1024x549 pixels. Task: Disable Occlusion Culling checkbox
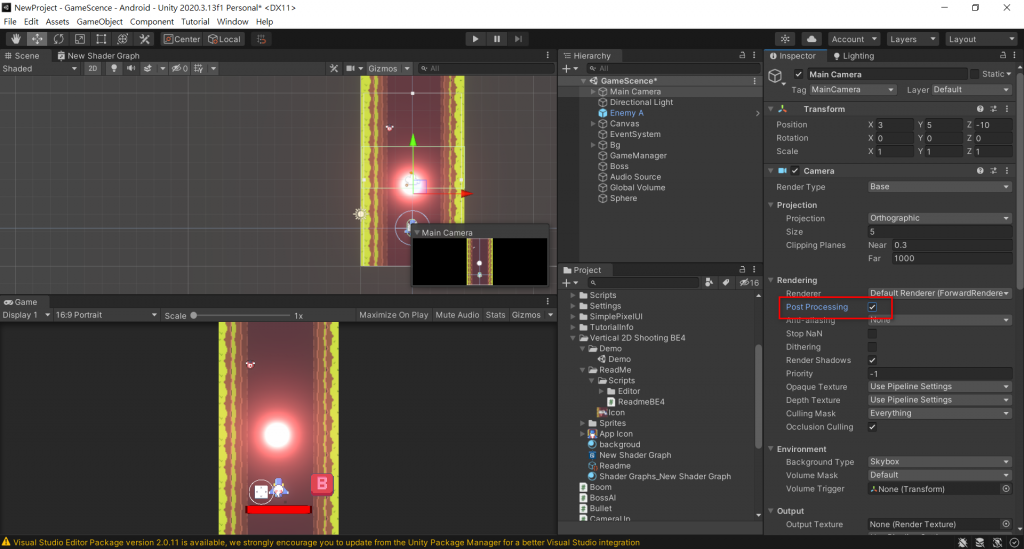pos(872,427)
